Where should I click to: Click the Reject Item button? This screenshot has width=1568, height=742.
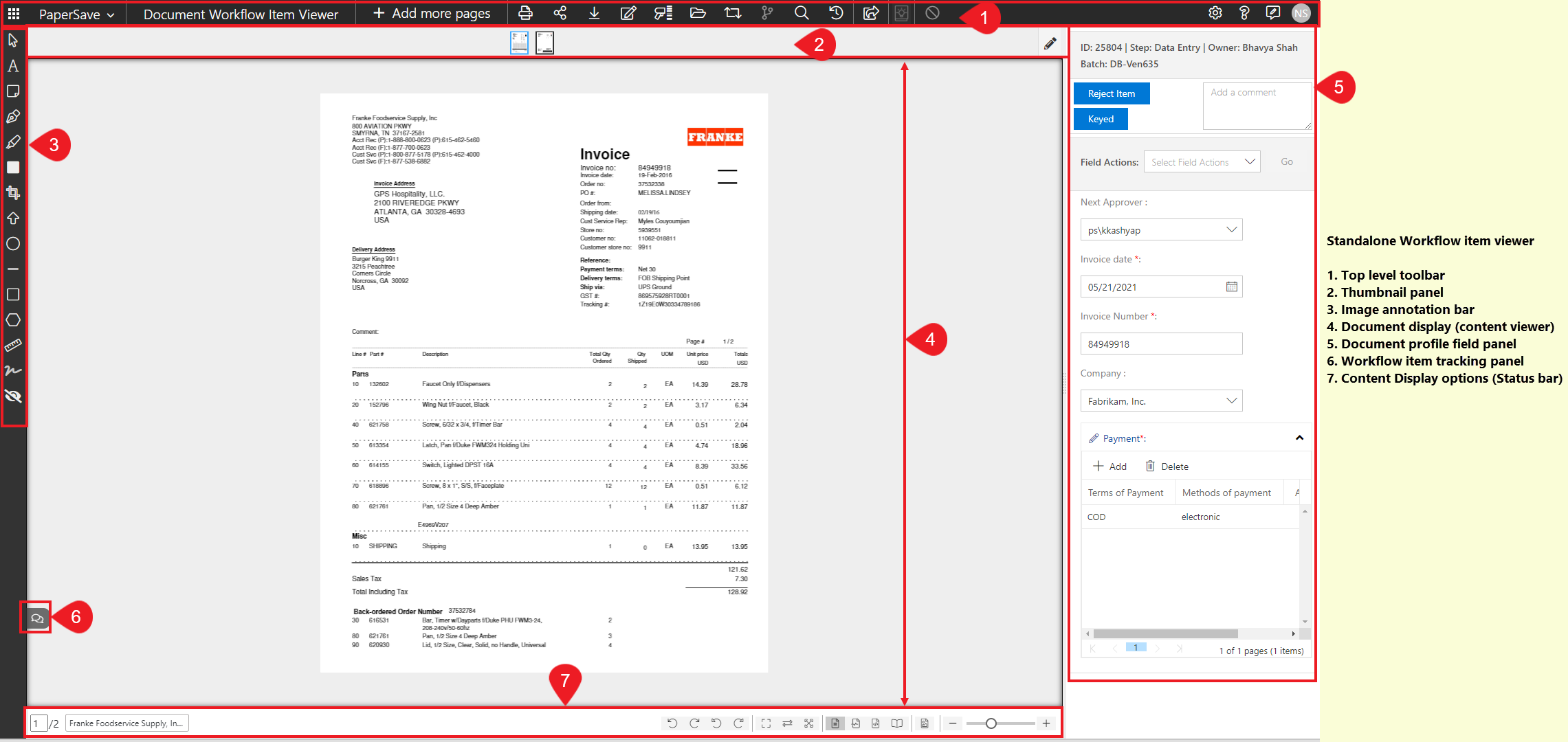click(x=1112, y=93)
